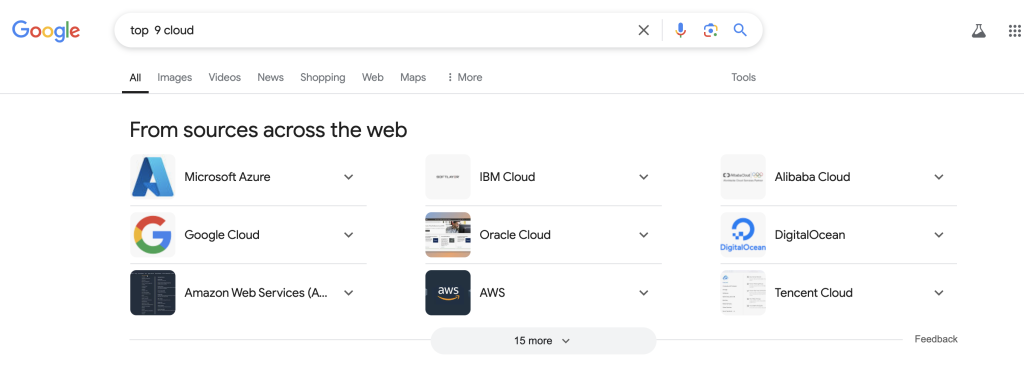This screenshot has height=380, width=1024.
Task: Open Google Lens image search icon
Action: coord(711,30)
